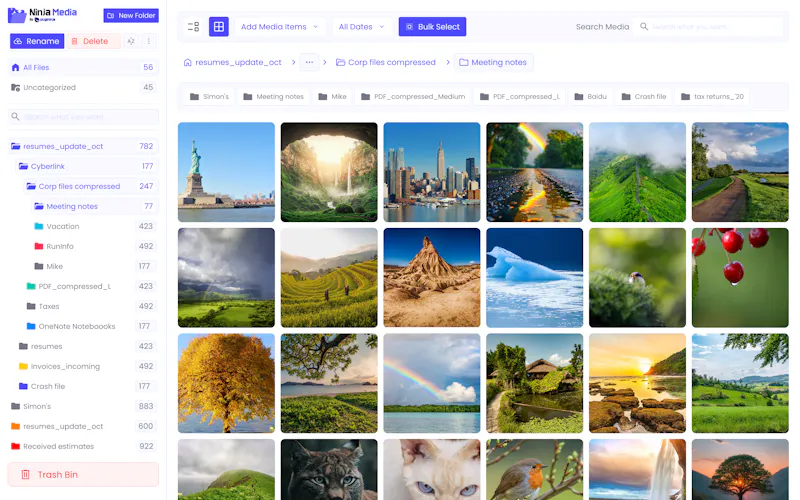This screenshot has height=500, width=800.
Task: Click the yellow Invoices_incoming folder icon
Action: (x=23, y=366)
